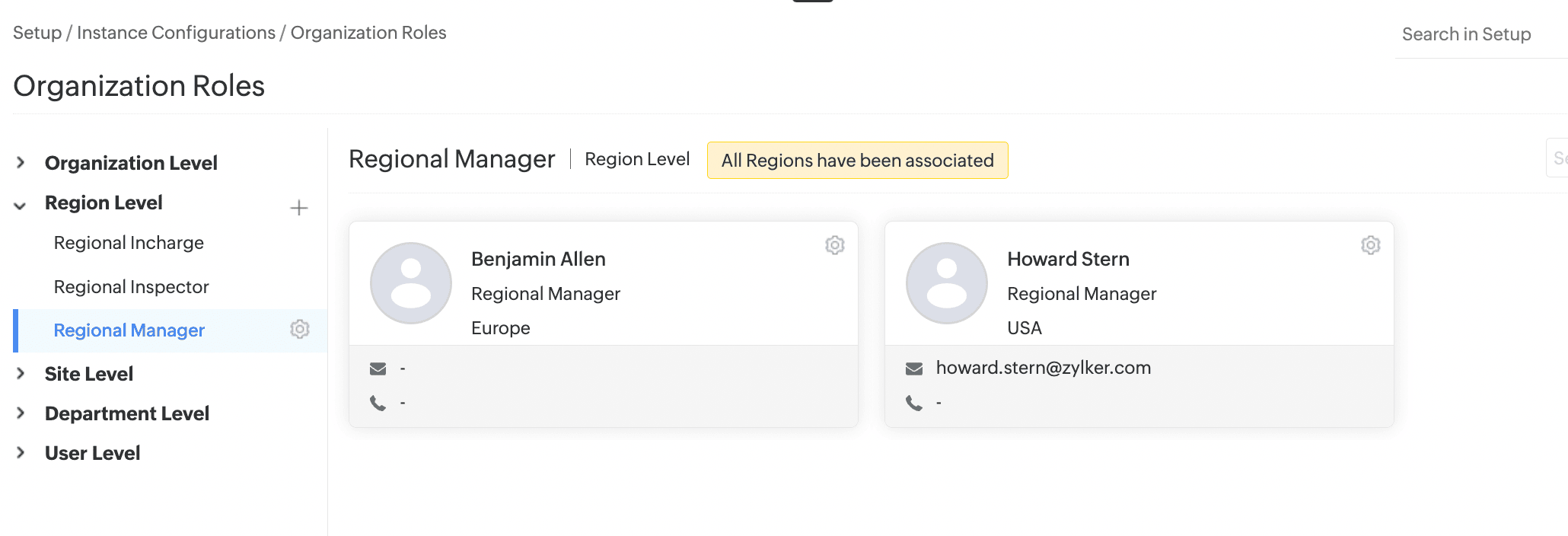Screen dimensions: 1568x536
Task: Select the Regional Inspector role
Action: click(131, 287)
